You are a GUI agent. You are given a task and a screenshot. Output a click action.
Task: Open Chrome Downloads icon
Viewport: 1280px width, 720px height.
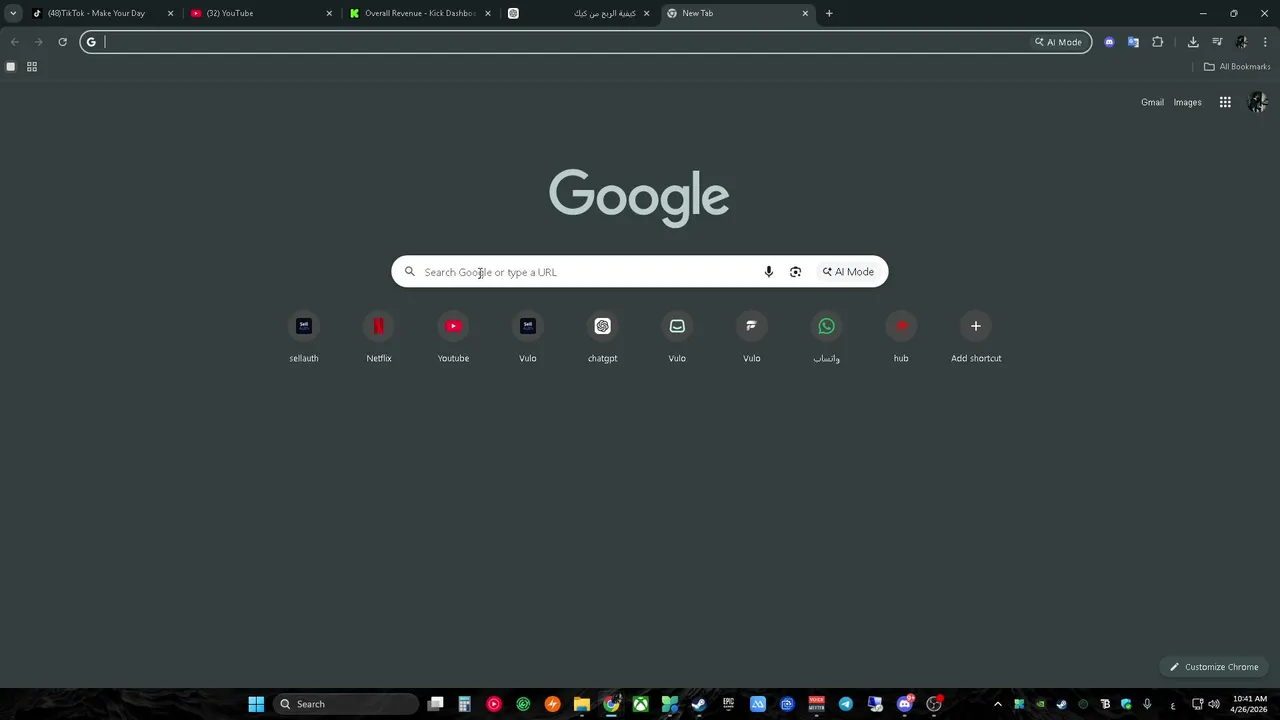coord(1193,42)
